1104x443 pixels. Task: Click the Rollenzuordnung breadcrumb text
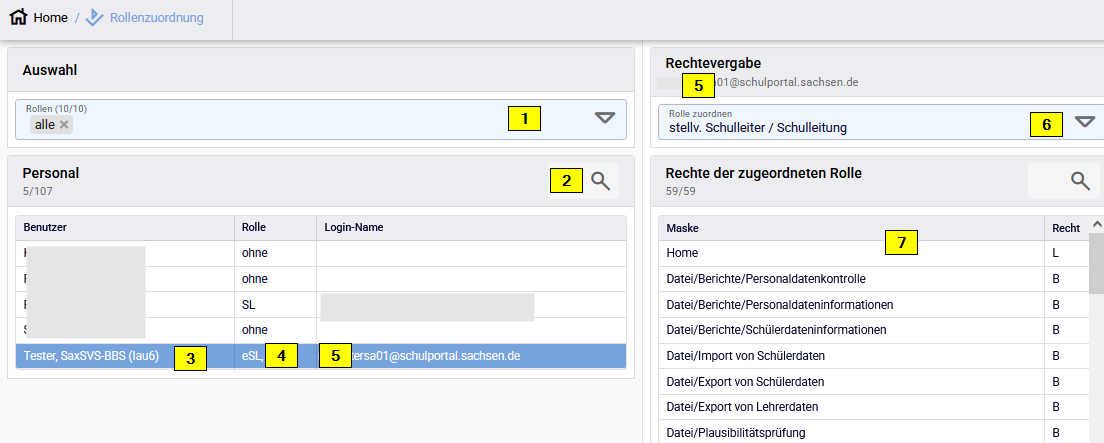point(157,18)
